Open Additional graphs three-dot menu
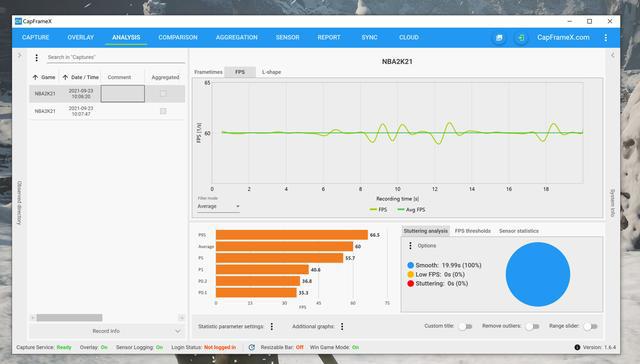Screen dimensions: 640x364 (x=342, y=326)
